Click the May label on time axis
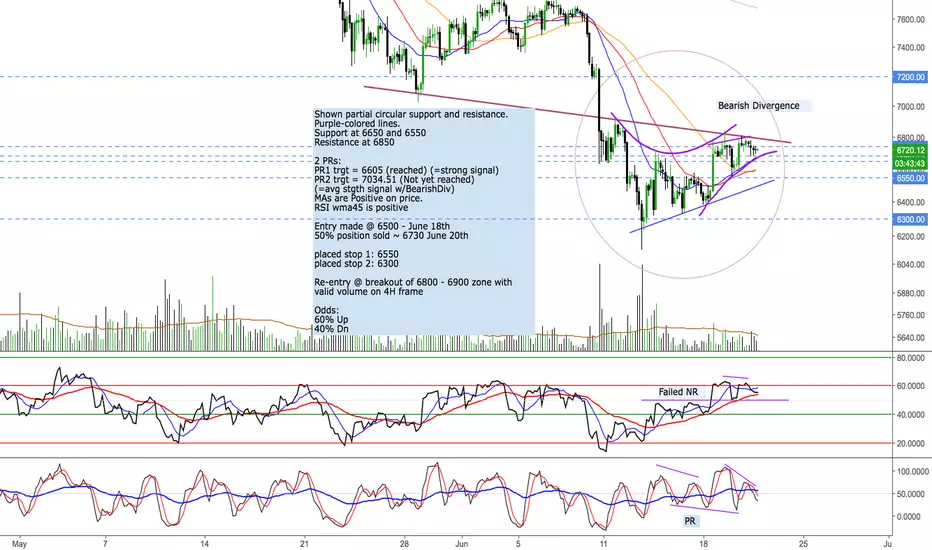932x550 pixels. (x=20, y=543)
